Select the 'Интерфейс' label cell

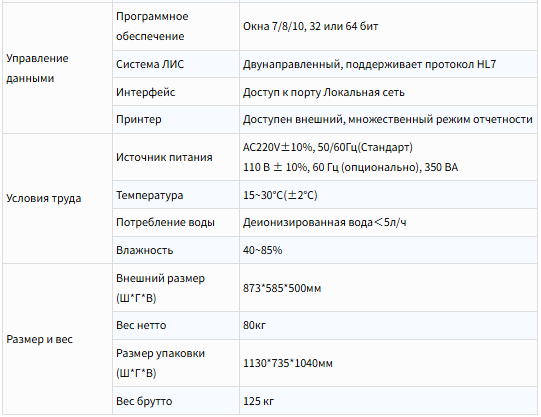pos(176,92)
